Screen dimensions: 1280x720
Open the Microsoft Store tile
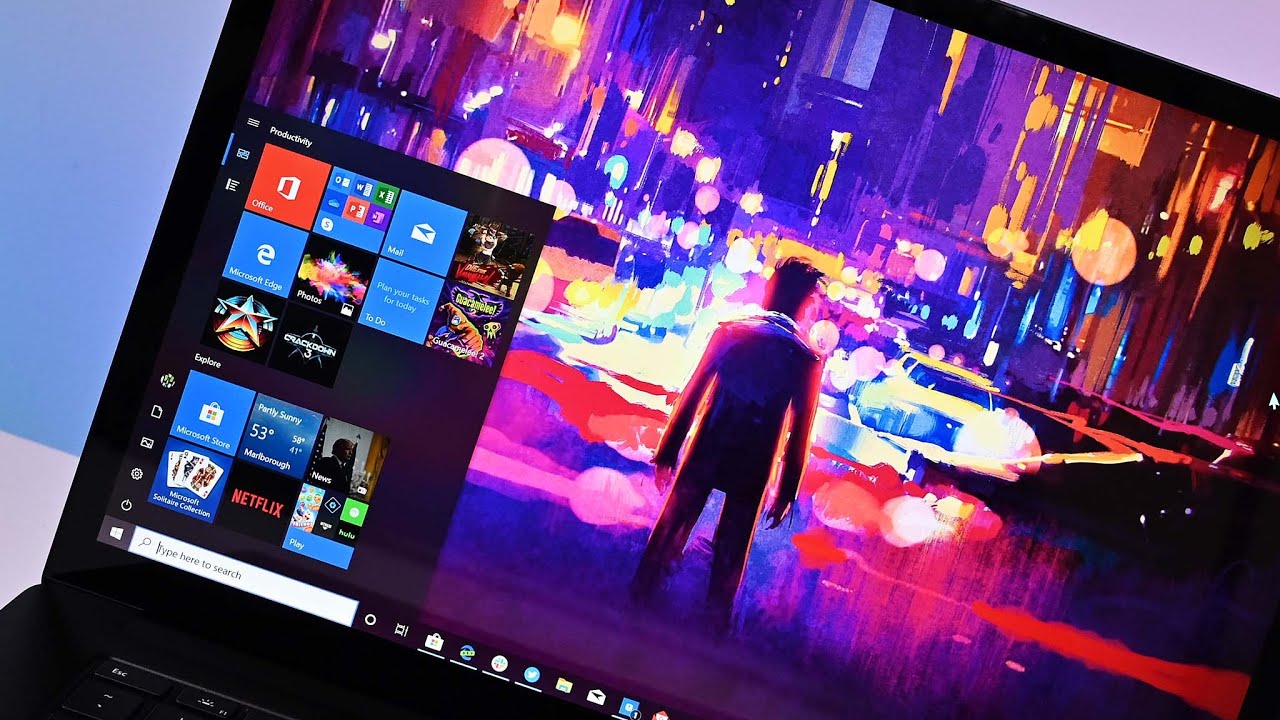pyautogui.click(x=213, y=412)
